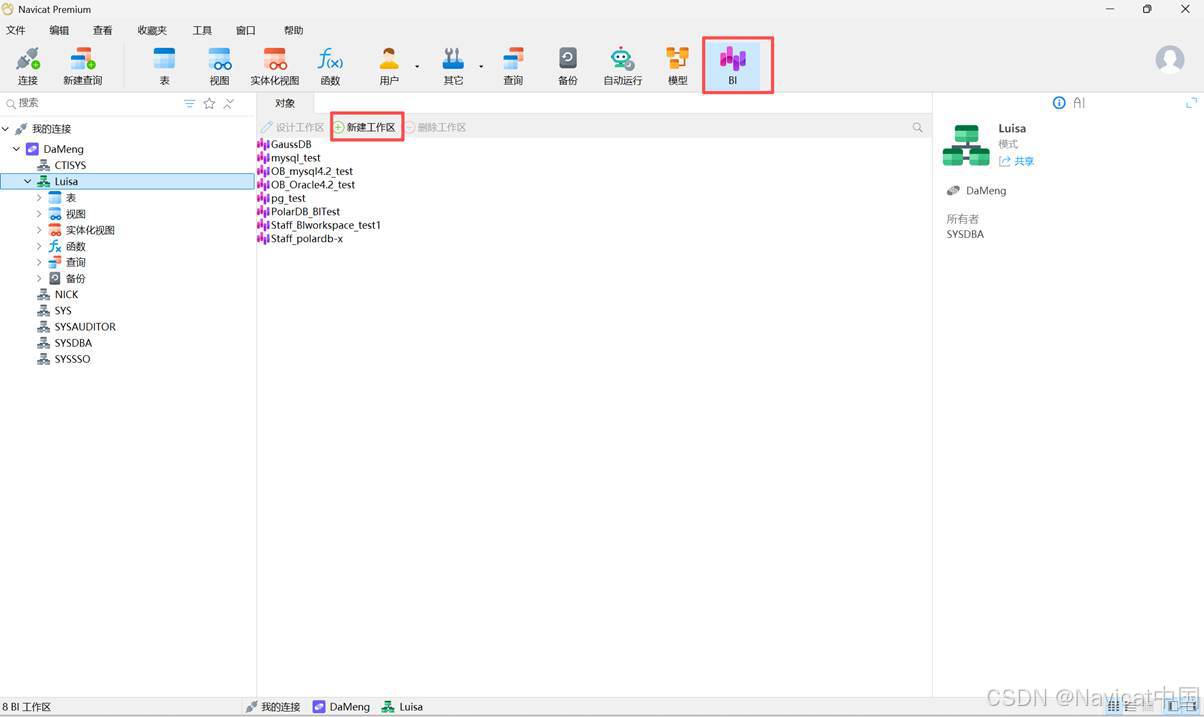Click the 删除工作区 button
This screenshot has width=1204, height=717.
coord(435,127)
